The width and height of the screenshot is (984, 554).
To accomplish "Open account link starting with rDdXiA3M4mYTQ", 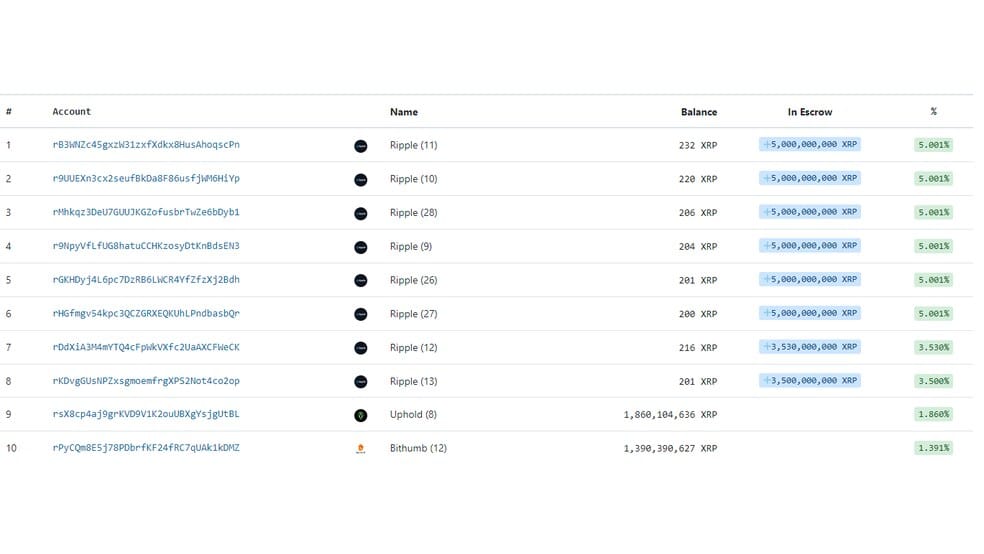I will (146, 347).
